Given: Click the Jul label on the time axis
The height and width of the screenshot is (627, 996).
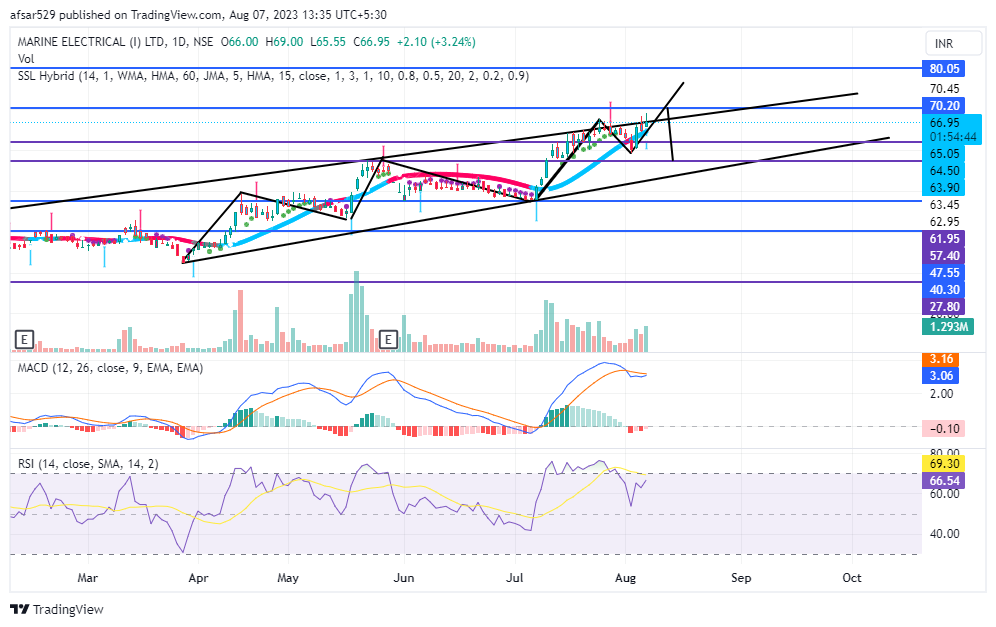Looking at the screenshot, I should click(x=515, y=578).
